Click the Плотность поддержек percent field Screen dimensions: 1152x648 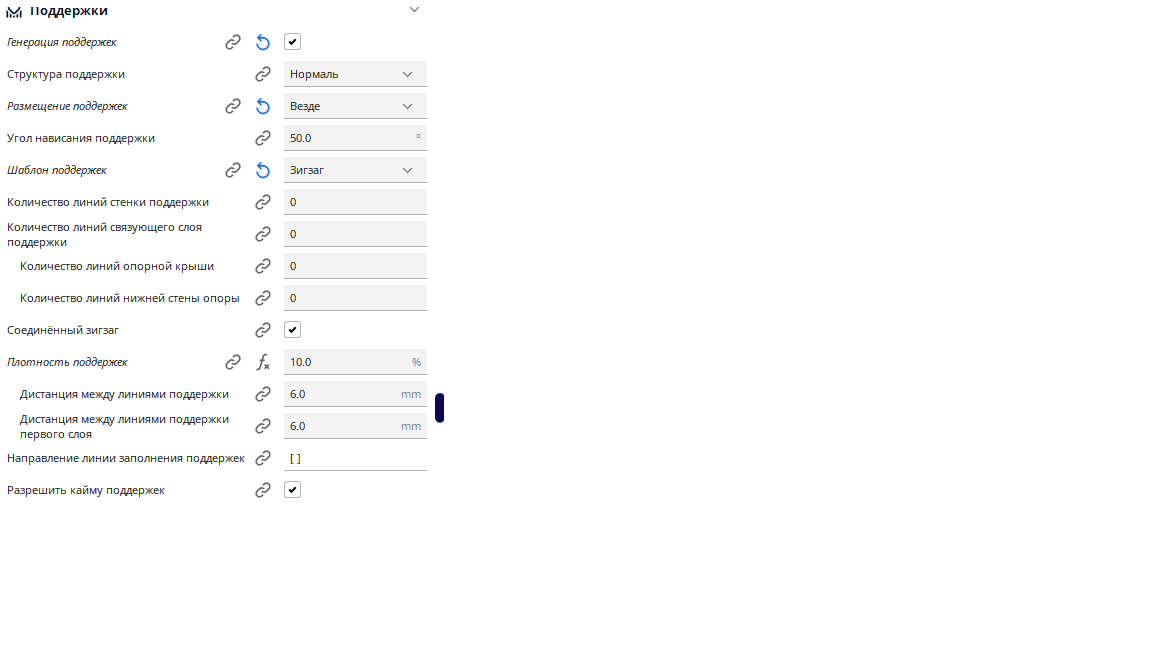[x=355, y=362]
